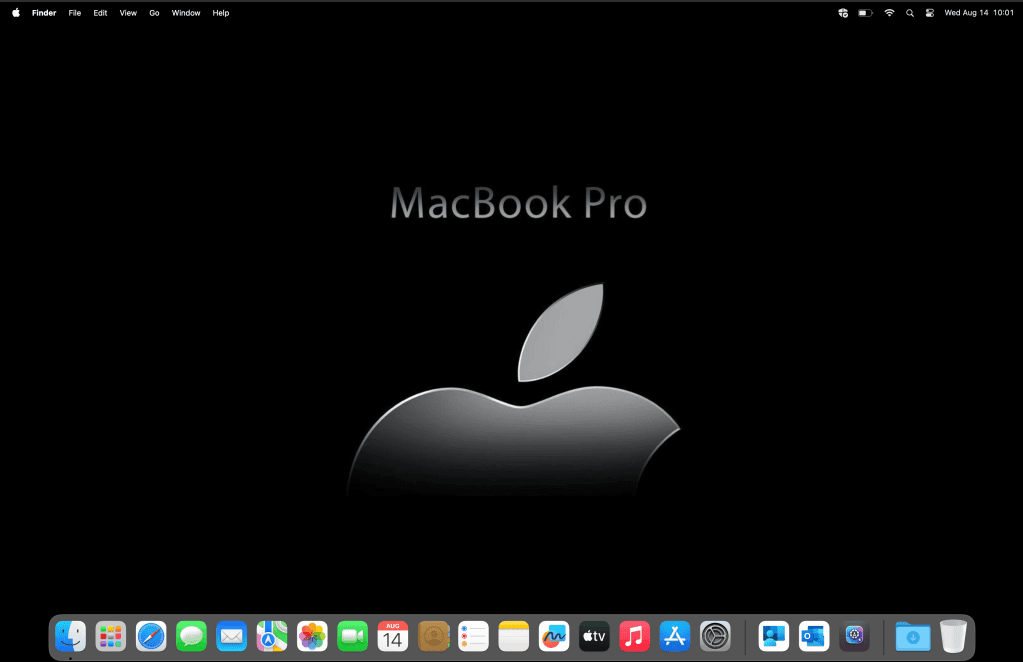Open the Trash
The height and width of the screenshot is (662, 1023).
[953, 636]
